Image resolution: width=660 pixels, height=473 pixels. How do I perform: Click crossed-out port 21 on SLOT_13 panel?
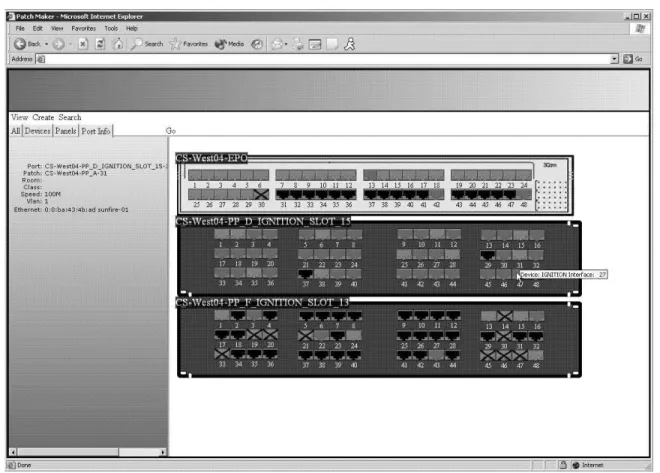coord(306,335)
